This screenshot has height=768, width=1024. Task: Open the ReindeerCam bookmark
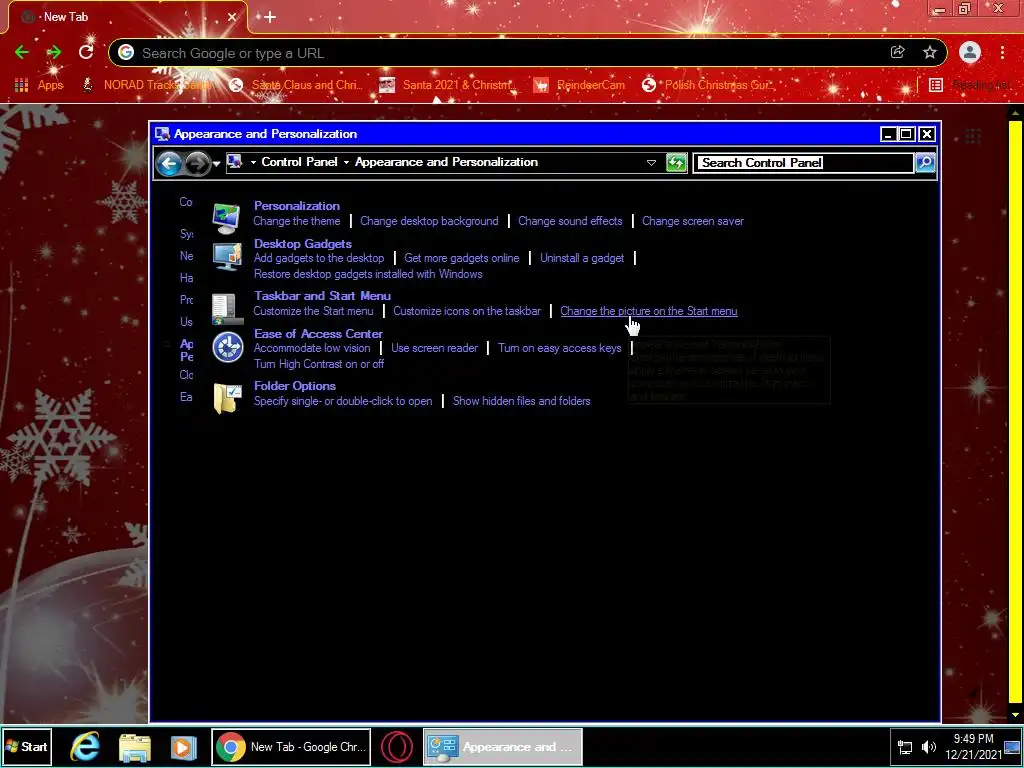pos(579,85)
